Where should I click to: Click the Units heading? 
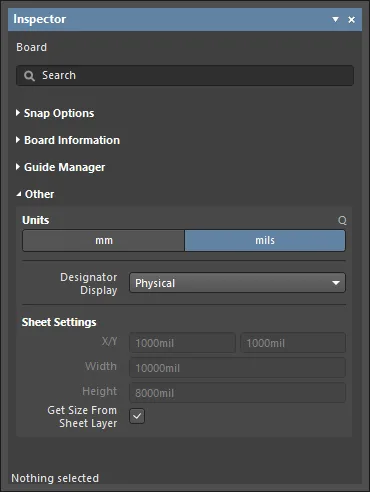tap(36, 220)
